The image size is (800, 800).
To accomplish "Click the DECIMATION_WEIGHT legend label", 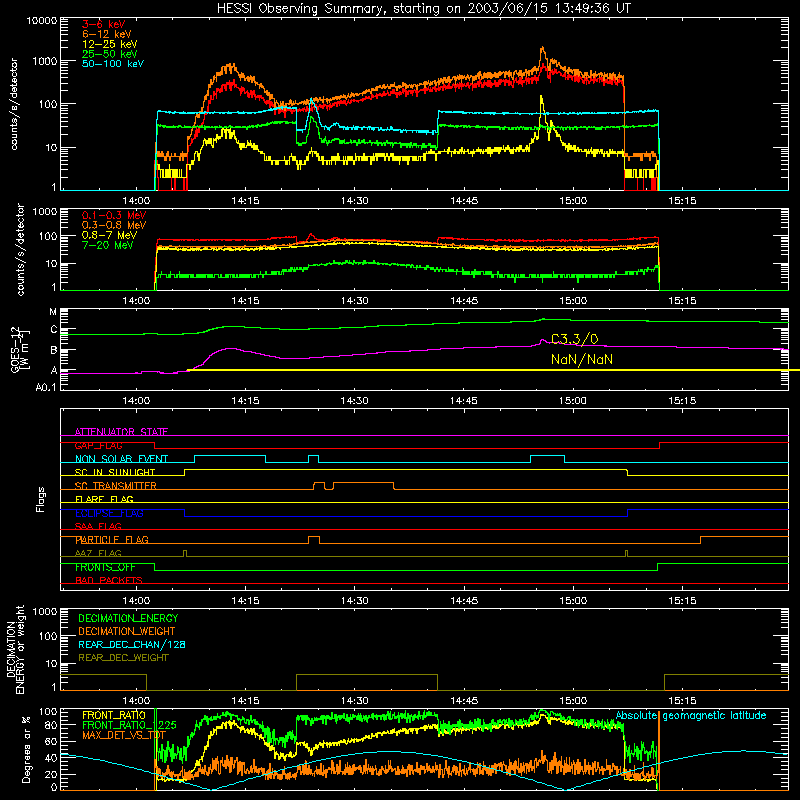I will pyautogui.click(x=127, y=632).
